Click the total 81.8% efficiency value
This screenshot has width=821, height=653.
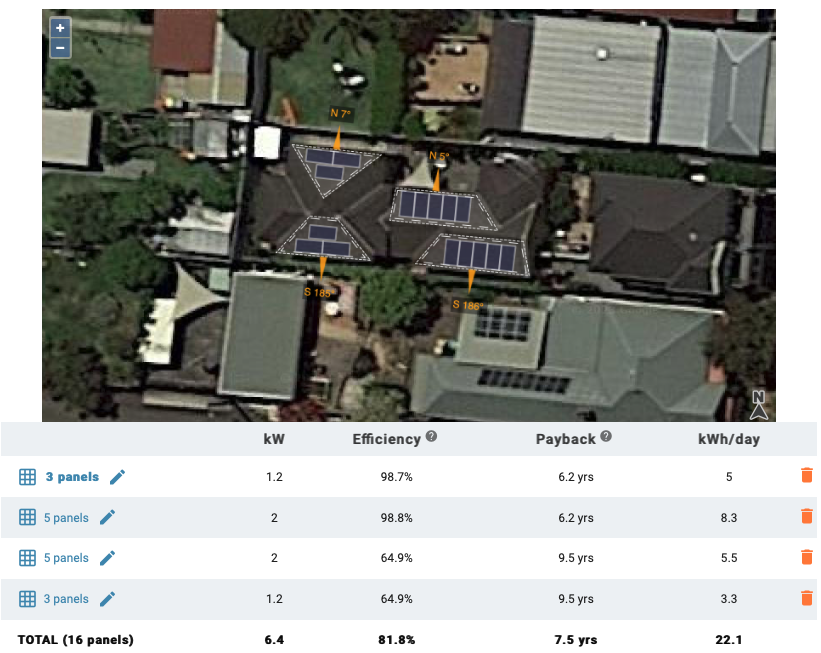click(396, 640)
